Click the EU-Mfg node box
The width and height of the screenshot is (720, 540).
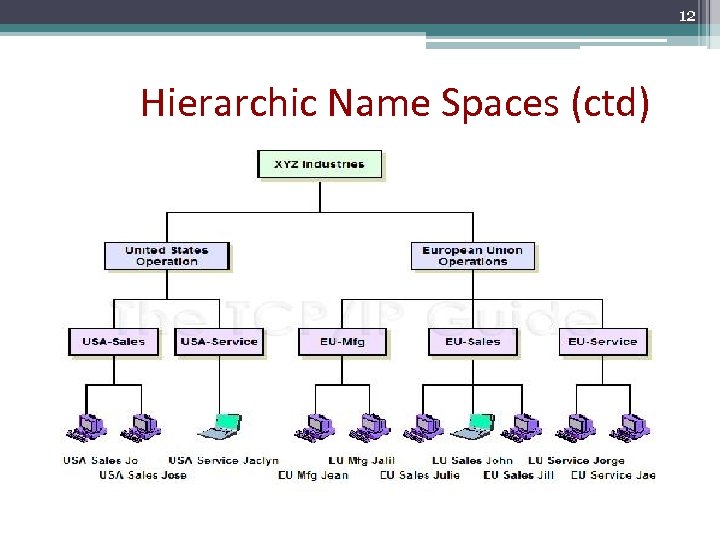343,342
